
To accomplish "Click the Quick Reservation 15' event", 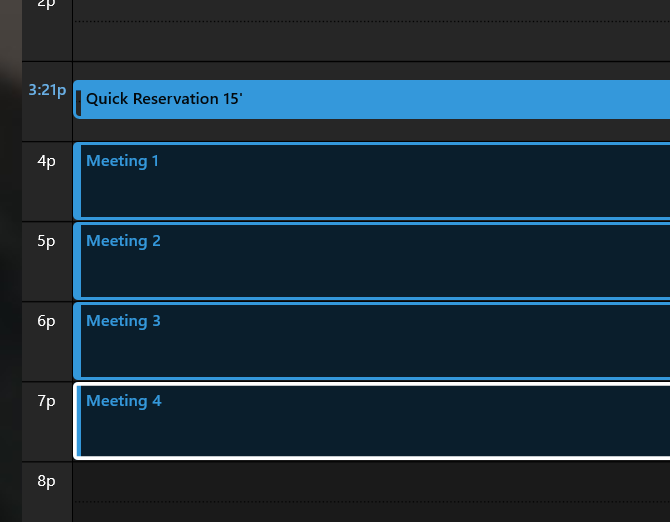I will point(372,99).
